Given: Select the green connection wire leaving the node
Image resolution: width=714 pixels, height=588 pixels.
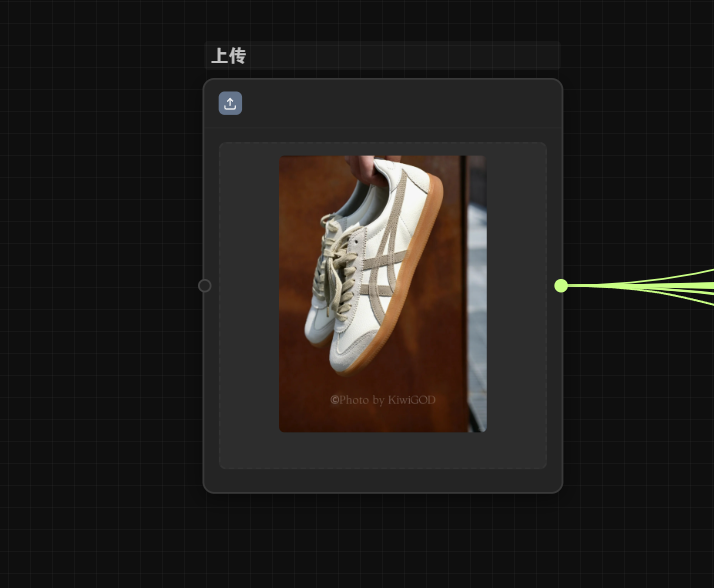Looking at the screenshot, I should click(640, 285).
